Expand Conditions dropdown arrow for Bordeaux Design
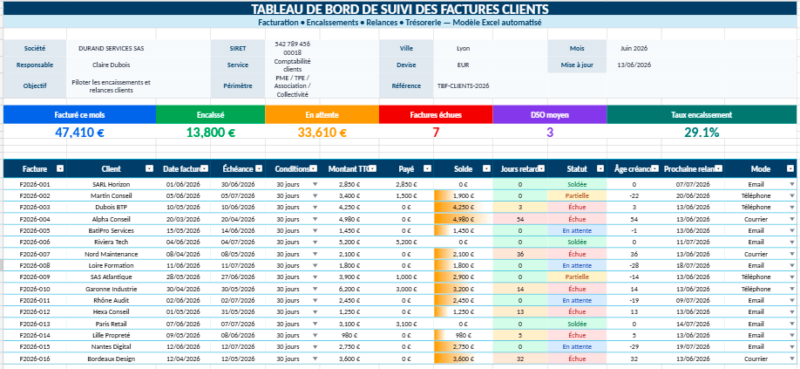800x369 pixels. coord(315,359)
